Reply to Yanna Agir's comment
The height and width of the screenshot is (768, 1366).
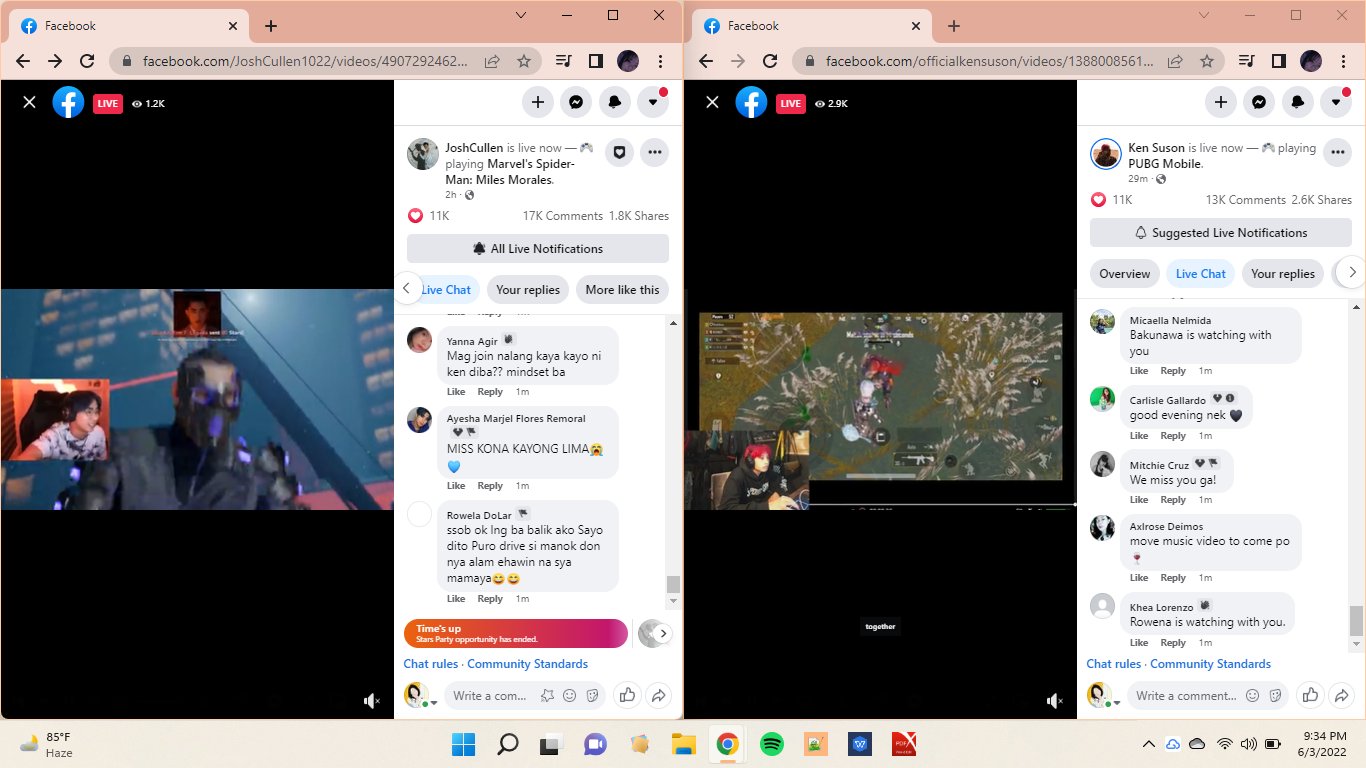[490, 391]
